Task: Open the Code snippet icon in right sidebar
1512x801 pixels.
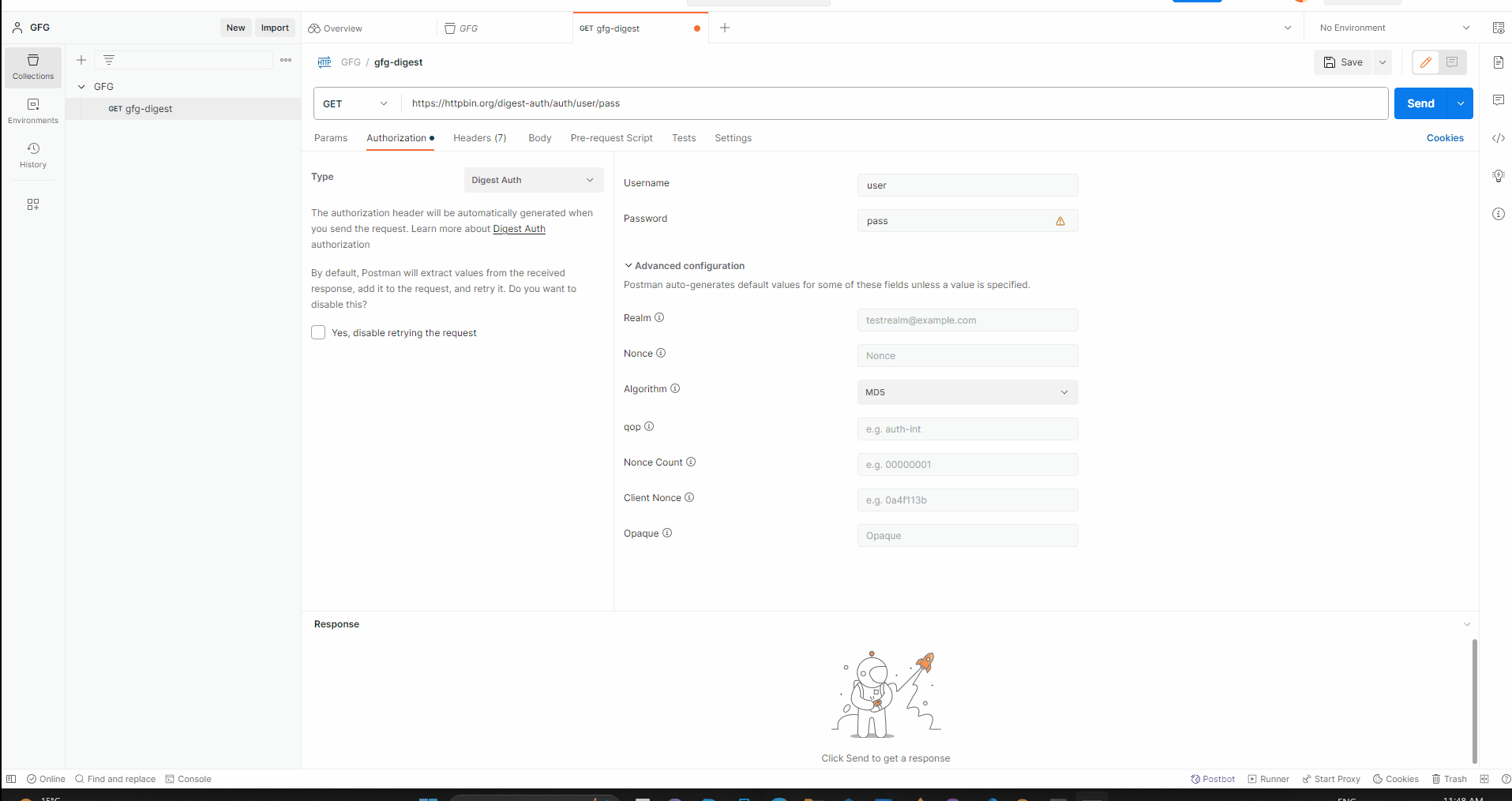Action: (x=1499, y=138)
